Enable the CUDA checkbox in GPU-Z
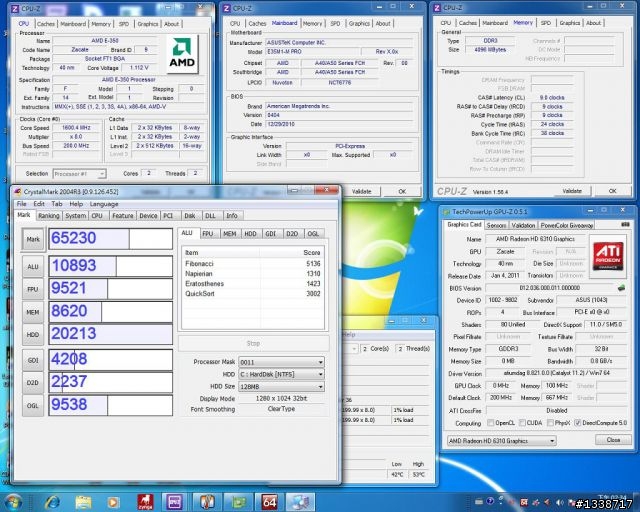The height and width of the screenshot is (512, 640). (x=522, y=423)
